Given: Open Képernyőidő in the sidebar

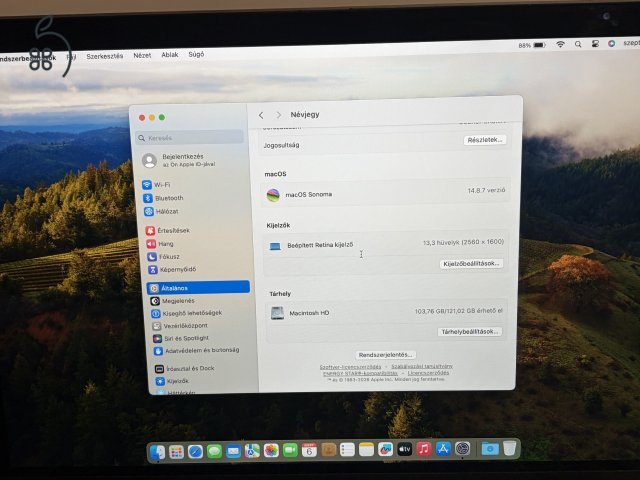Looking at the screenshot, I should click(x=172, y=269).
